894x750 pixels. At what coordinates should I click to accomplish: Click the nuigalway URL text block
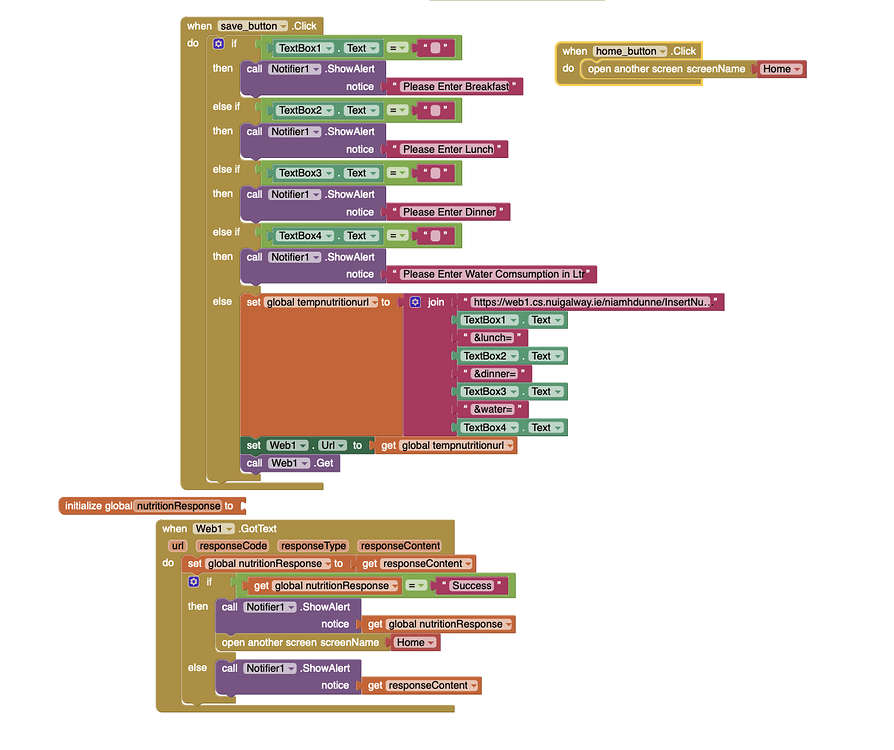tap(590, 302)
